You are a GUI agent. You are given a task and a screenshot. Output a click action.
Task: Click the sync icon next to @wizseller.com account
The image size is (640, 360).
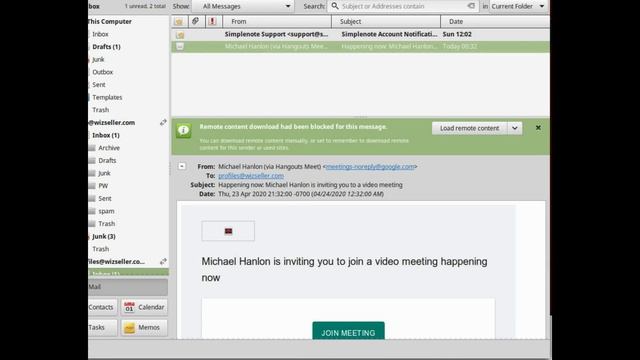coord(163,122)
